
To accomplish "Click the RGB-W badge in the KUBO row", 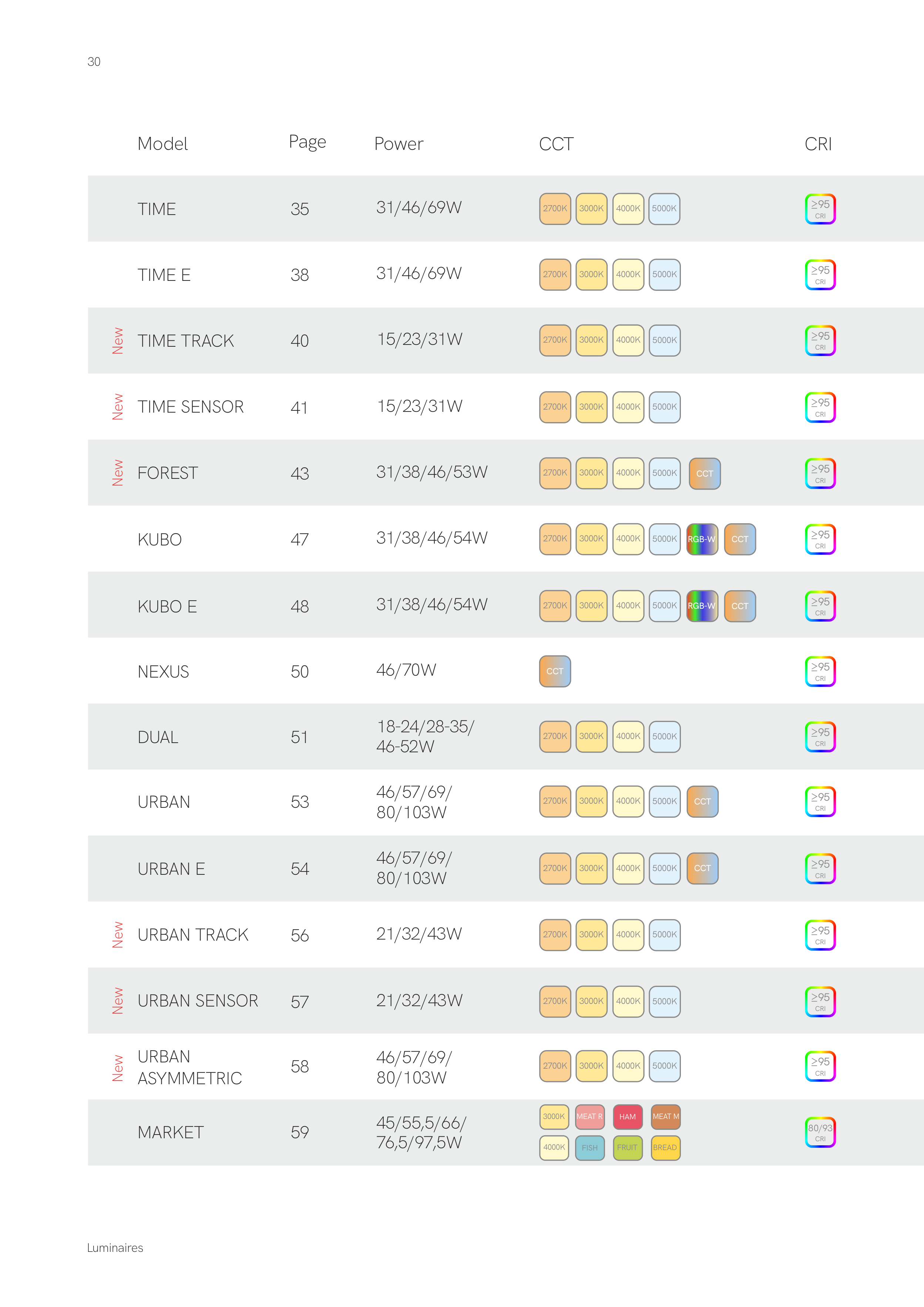I will (x=701, y=539).
